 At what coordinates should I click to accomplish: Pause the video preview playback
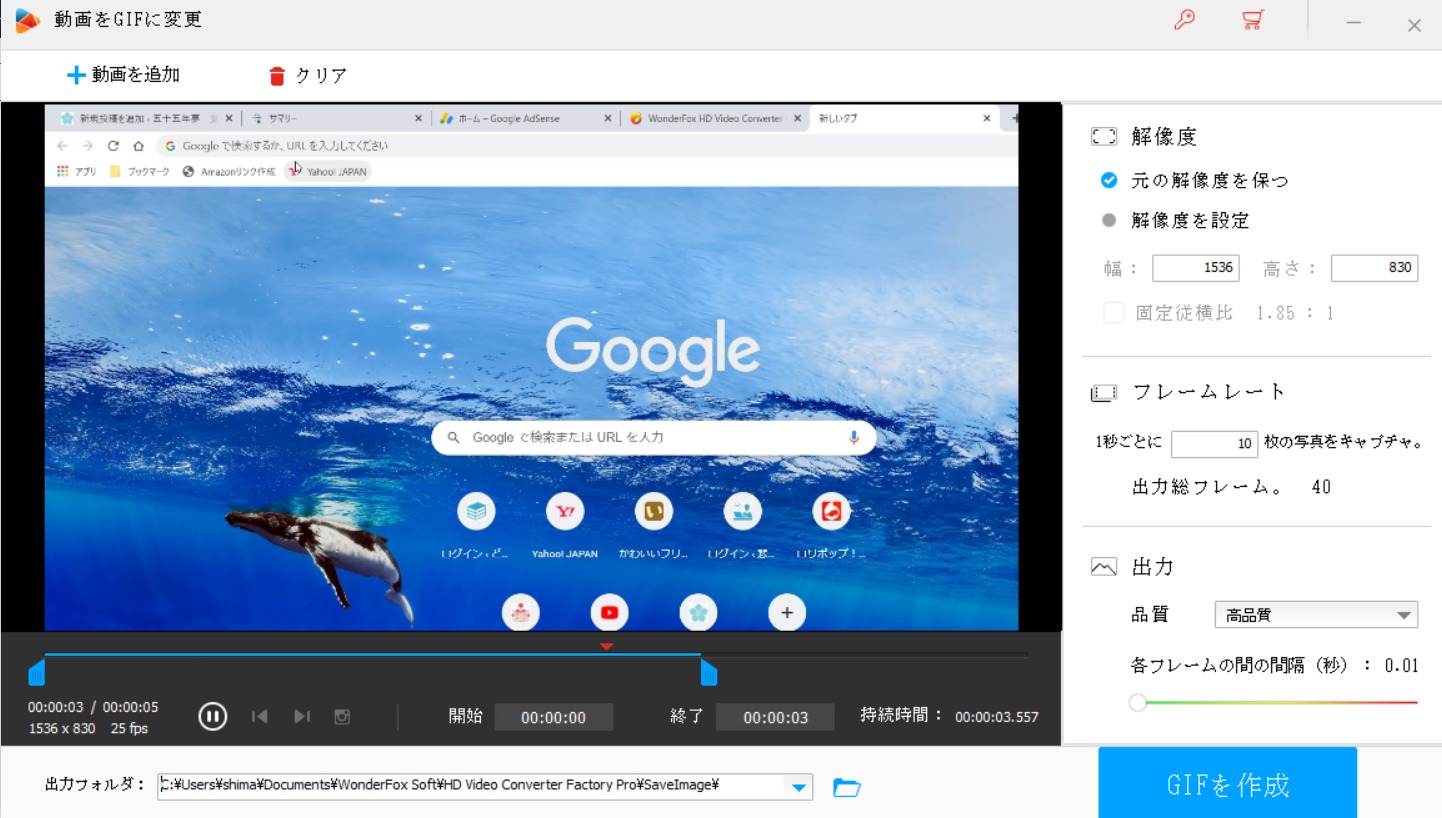point(212,716)
